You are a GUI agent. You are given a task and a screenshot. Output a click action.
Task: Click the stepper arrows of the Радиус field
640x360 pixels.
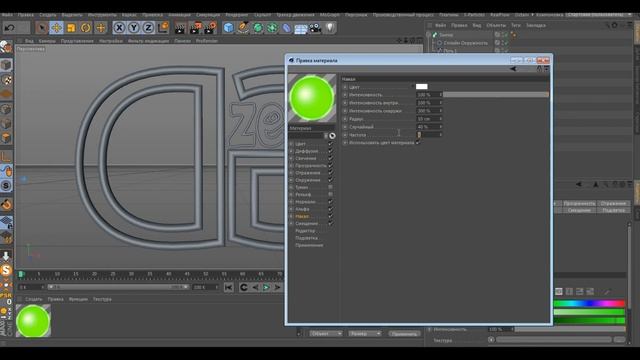point(441,119)
